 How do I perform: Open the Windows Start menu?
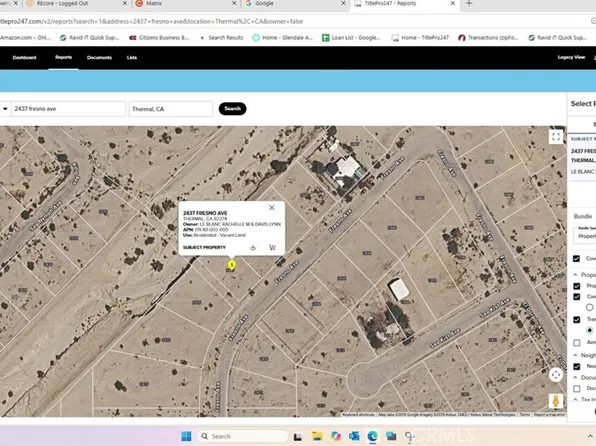tap(186, 436)
